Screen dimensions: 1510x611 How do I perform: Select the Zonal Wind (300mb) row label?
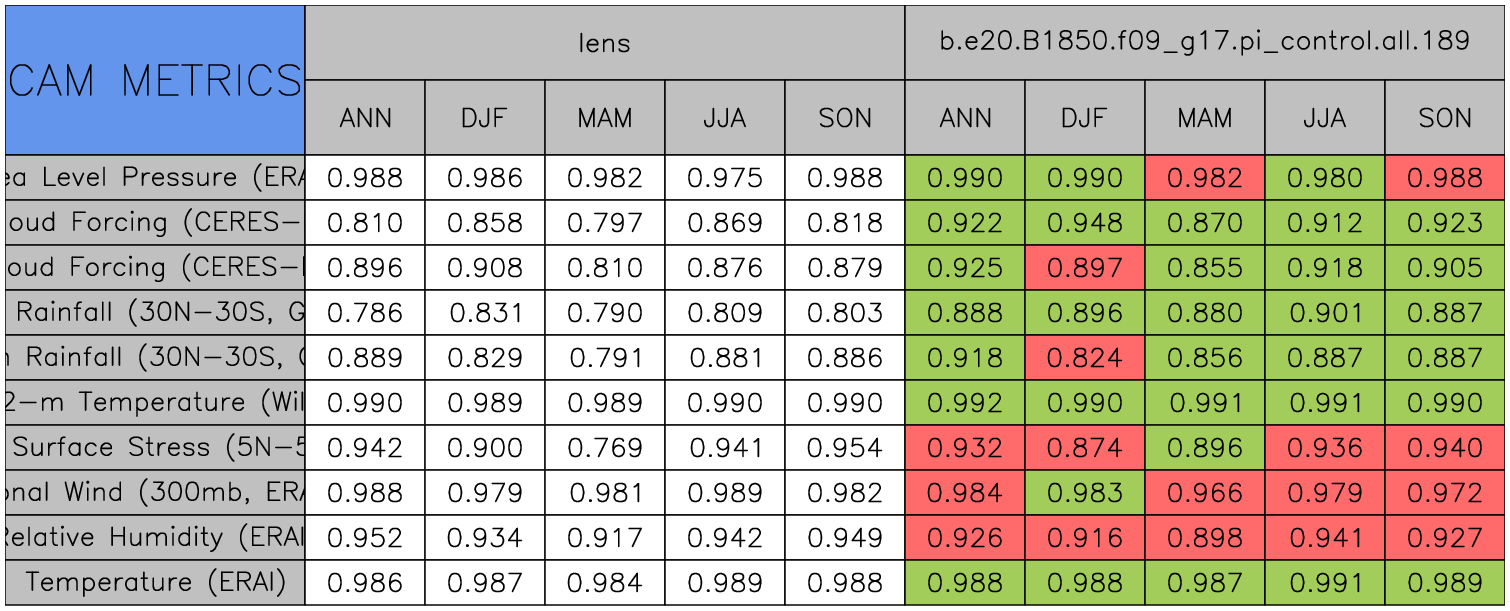(155, 493)
